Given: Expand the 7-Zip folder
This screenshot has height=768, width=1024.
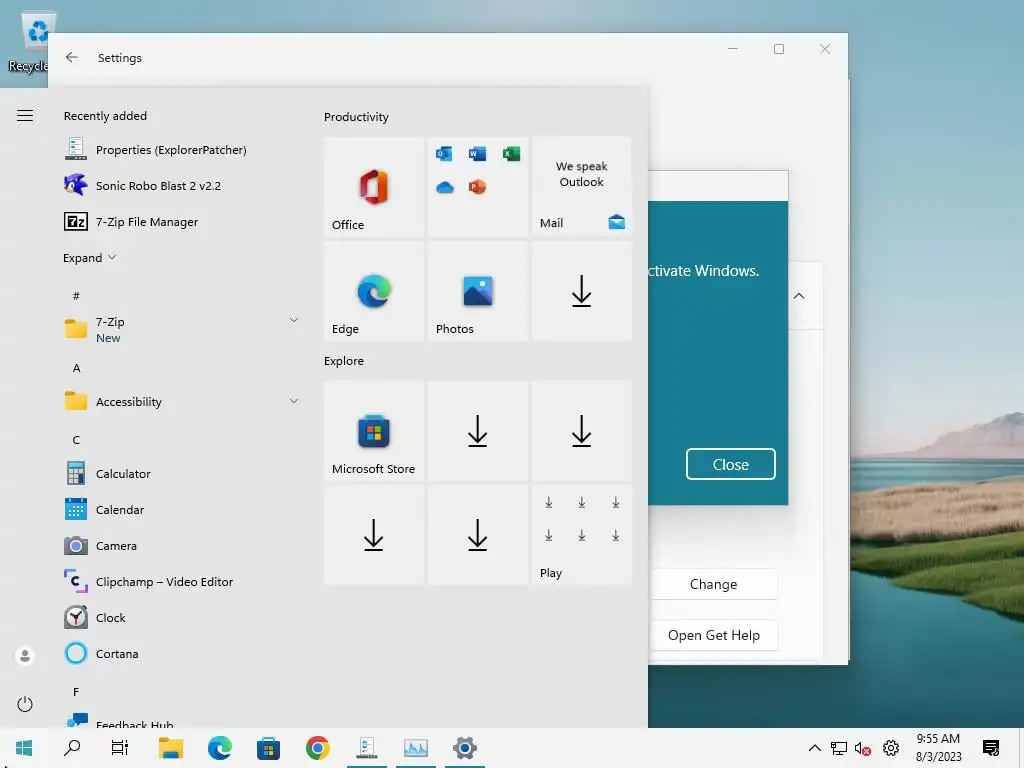Looking at the screenshot, I should (294, 320).
